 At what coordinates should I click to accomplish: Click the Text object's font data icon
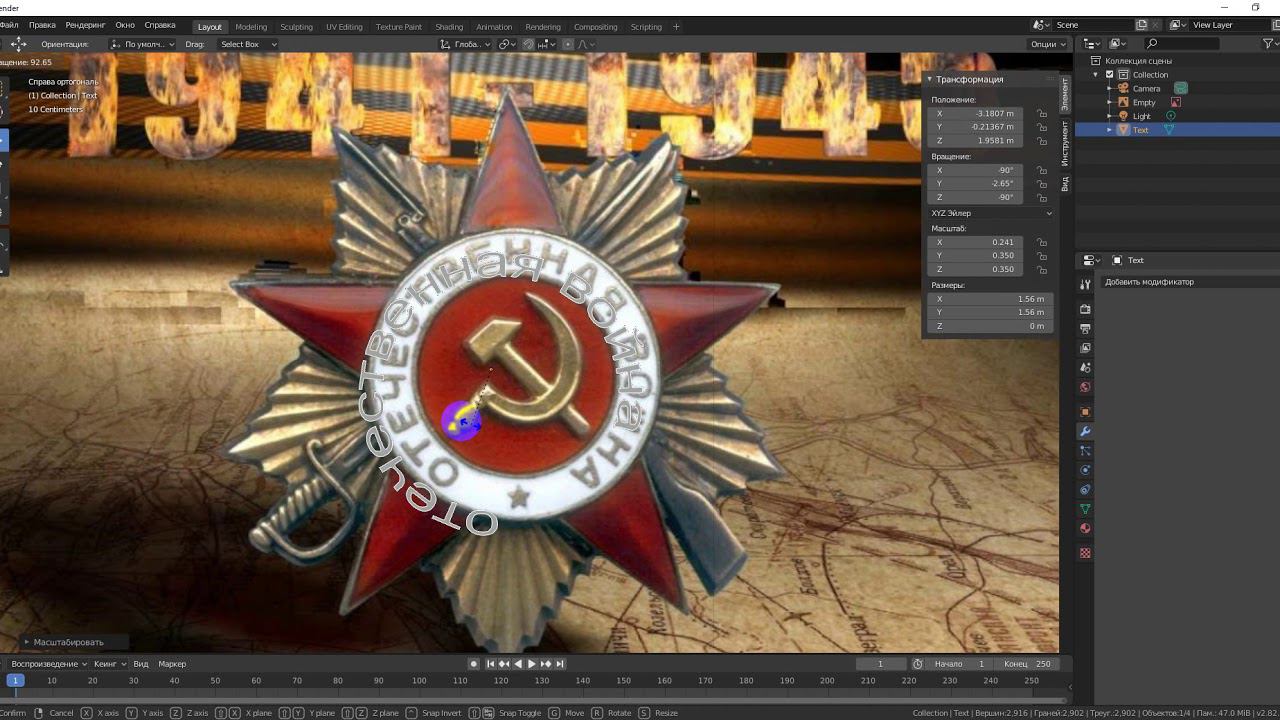click(1168, 130)
